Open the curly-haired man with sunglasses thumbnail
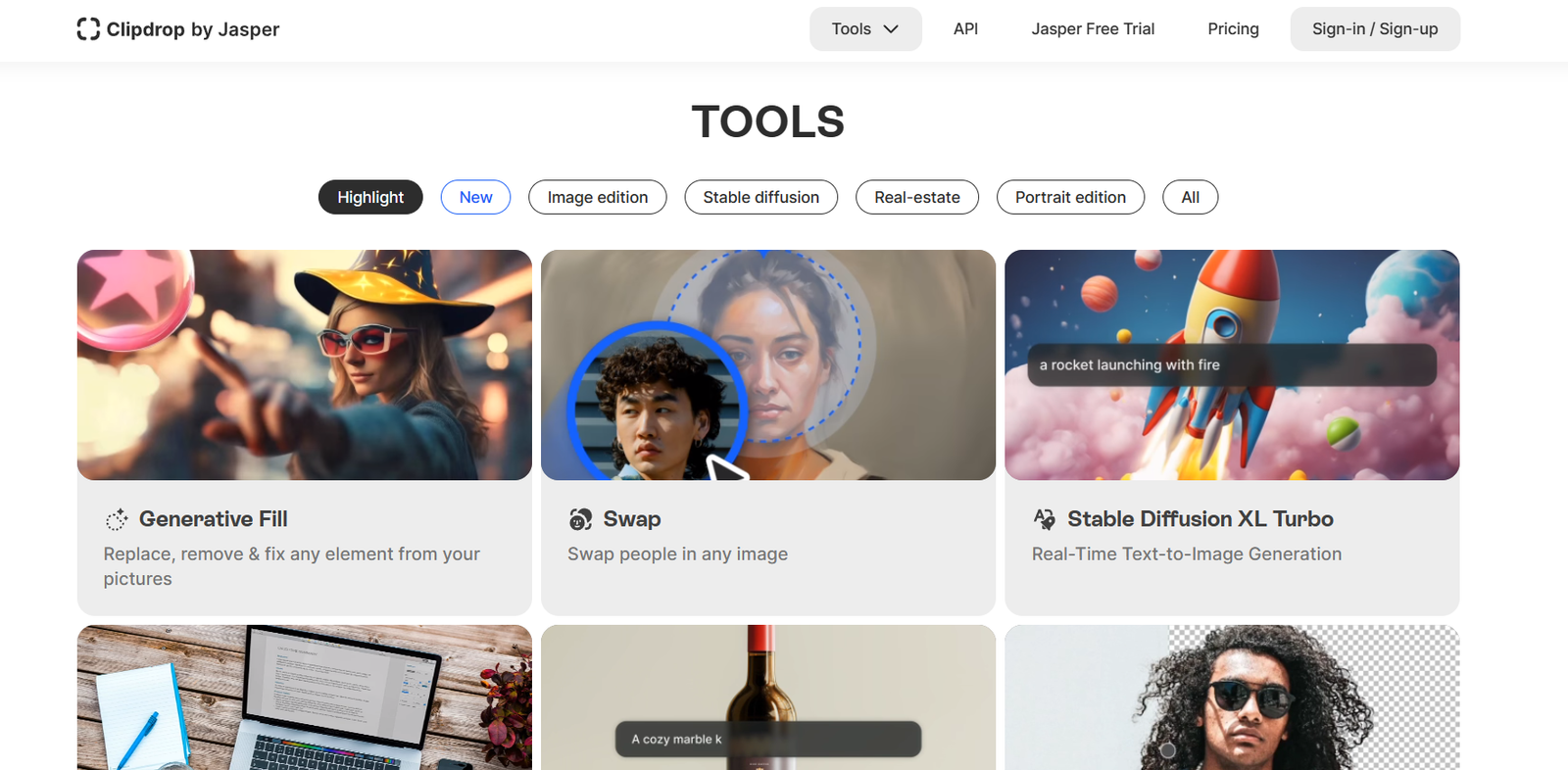The image size is (1568, 770). pyautogui.click(x=1232, y=698)
